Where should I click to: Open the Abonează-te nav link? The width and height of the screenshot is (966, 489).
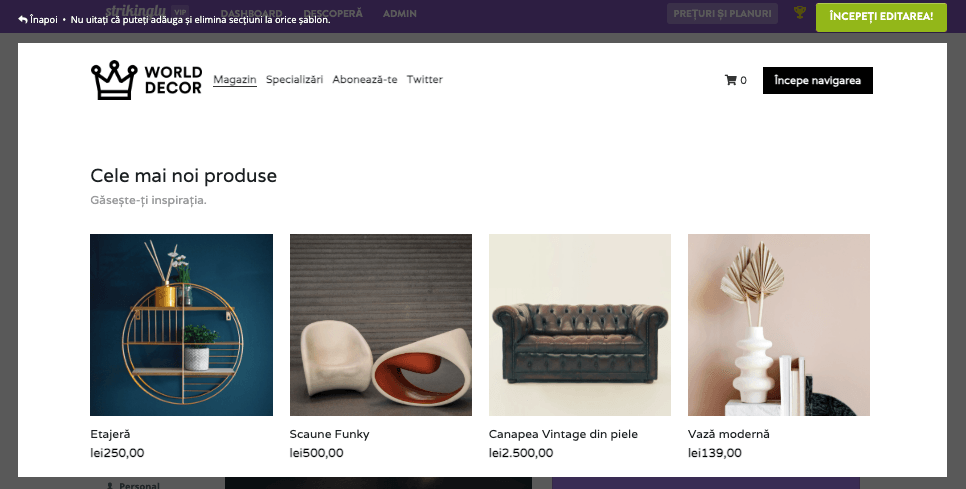click(364, 80)
